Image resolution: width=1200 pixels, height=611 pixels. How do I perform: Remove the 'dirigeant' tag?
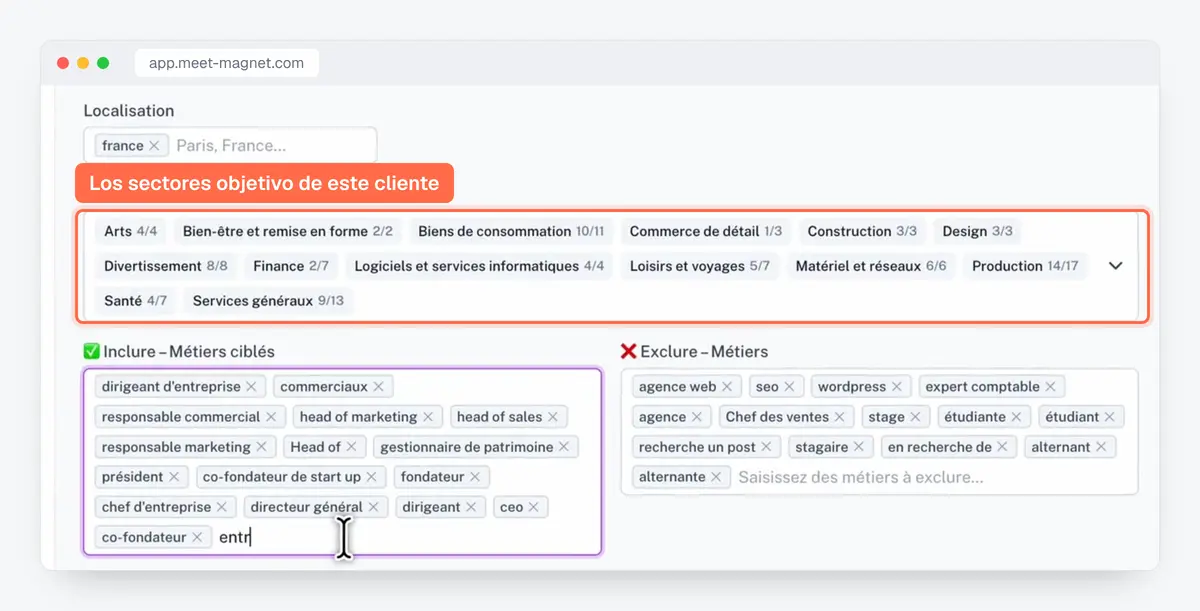(471, 507)
